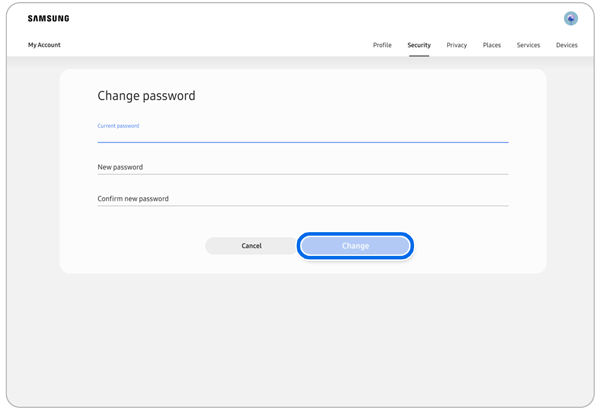
Task: Click into the New password field
Action: click(302, 167)
